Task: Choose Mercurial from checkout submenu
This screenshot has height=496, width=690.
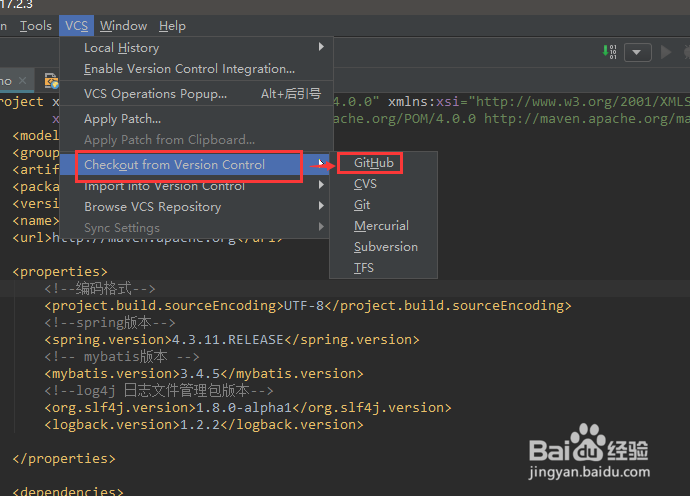Action: click(383, 226)
